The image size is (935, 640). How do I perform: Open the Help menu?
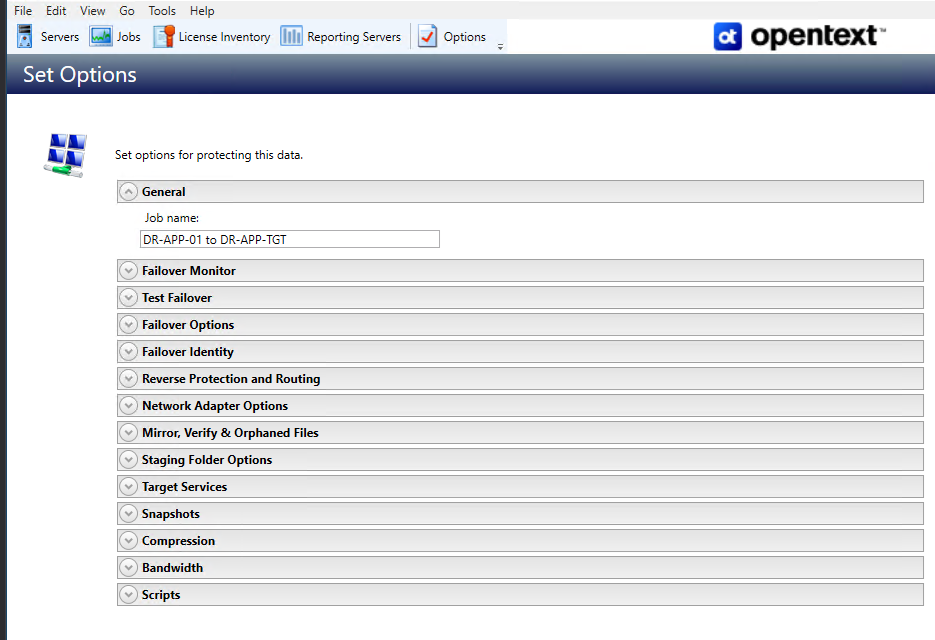coord(202,11)
